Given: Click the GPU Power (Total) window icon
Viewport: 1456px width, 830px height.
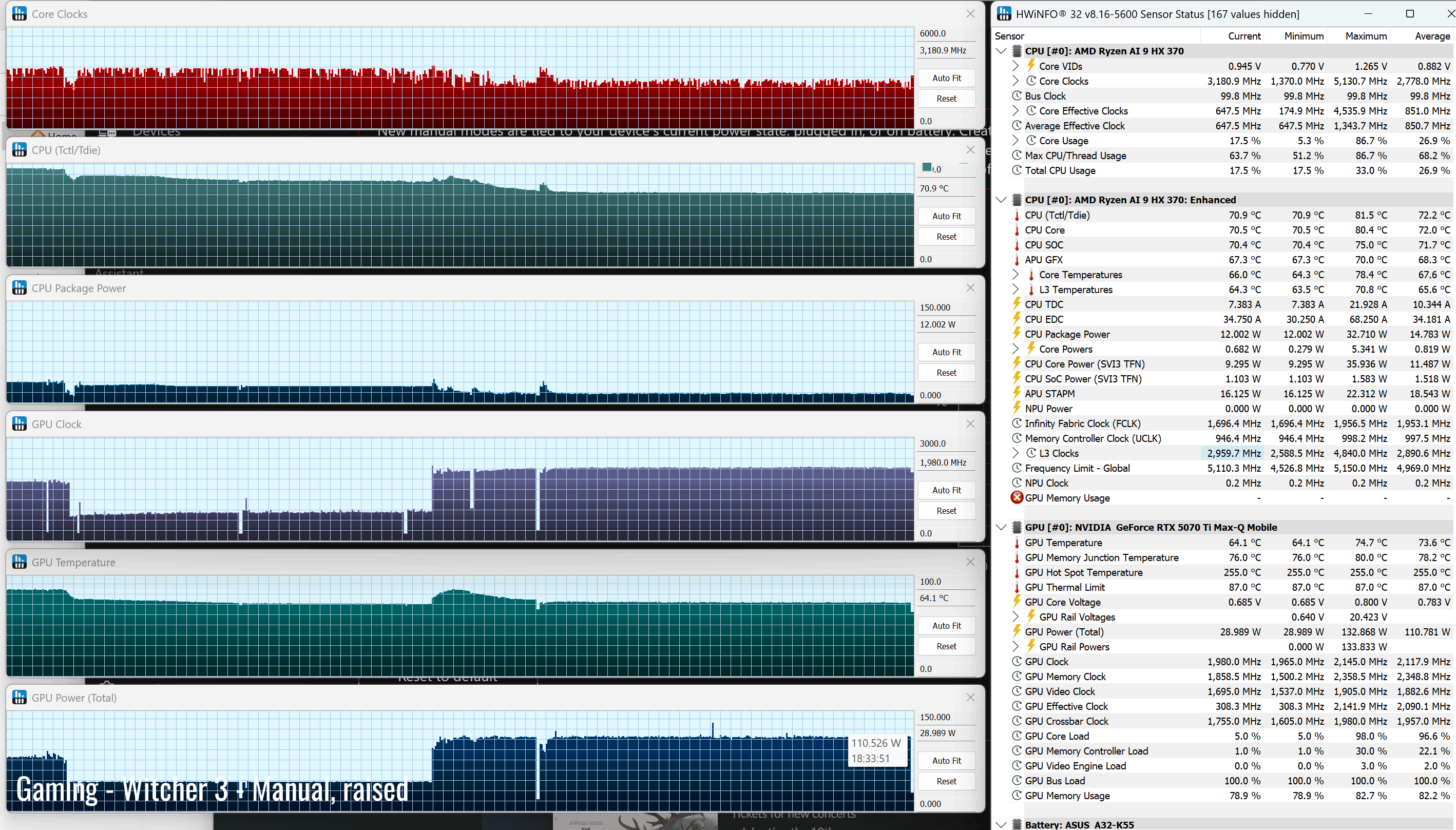Looking at the screenshot, I should pos(20,698).
